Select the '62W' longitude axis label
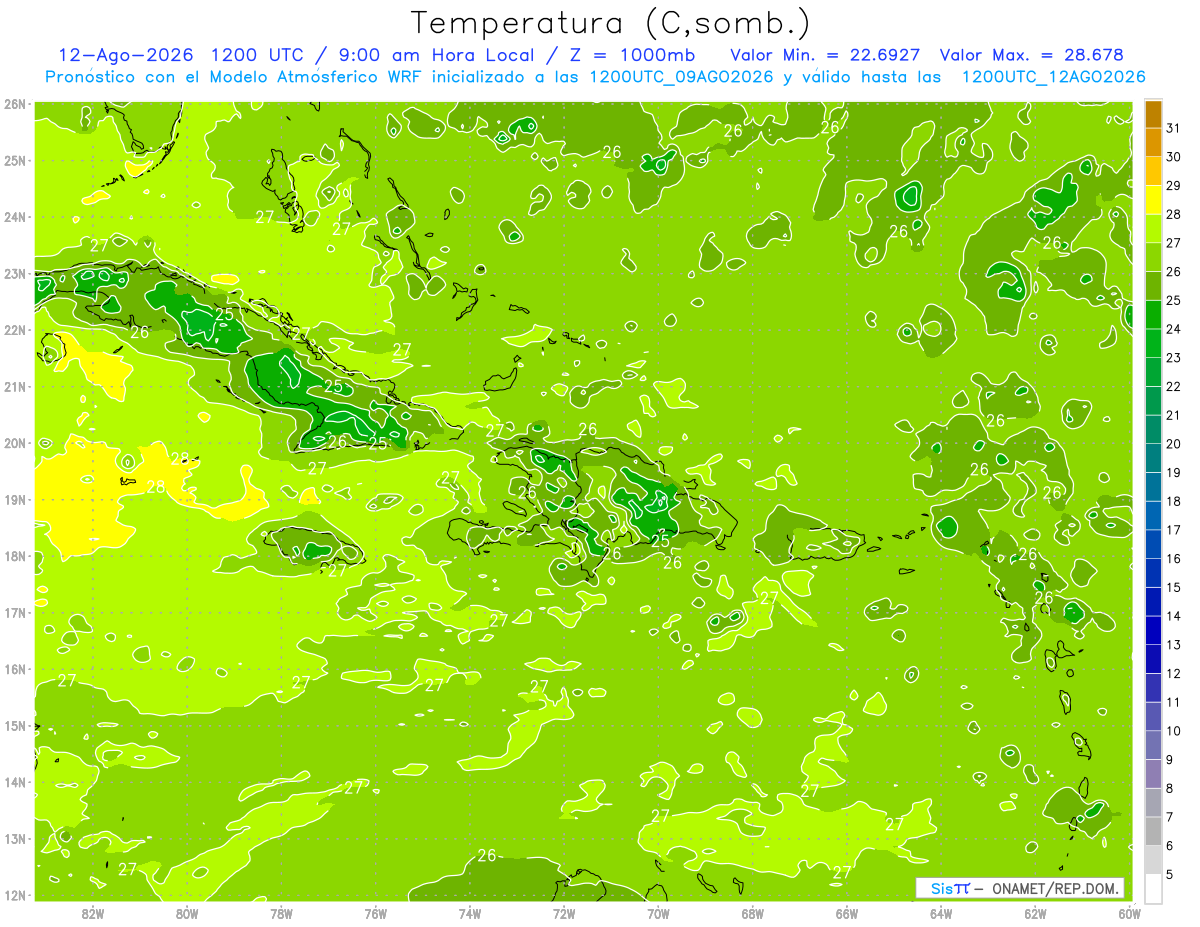This screenshot has height=927, width=1200. (1035, 913)
